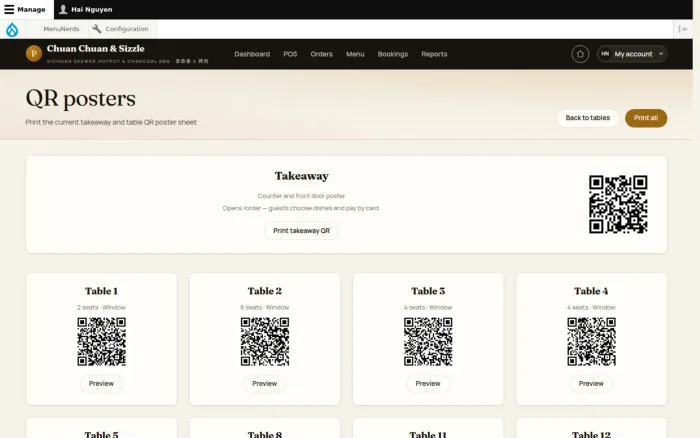
Task: Preview the Table 2 poster
Action: (265, 384)
